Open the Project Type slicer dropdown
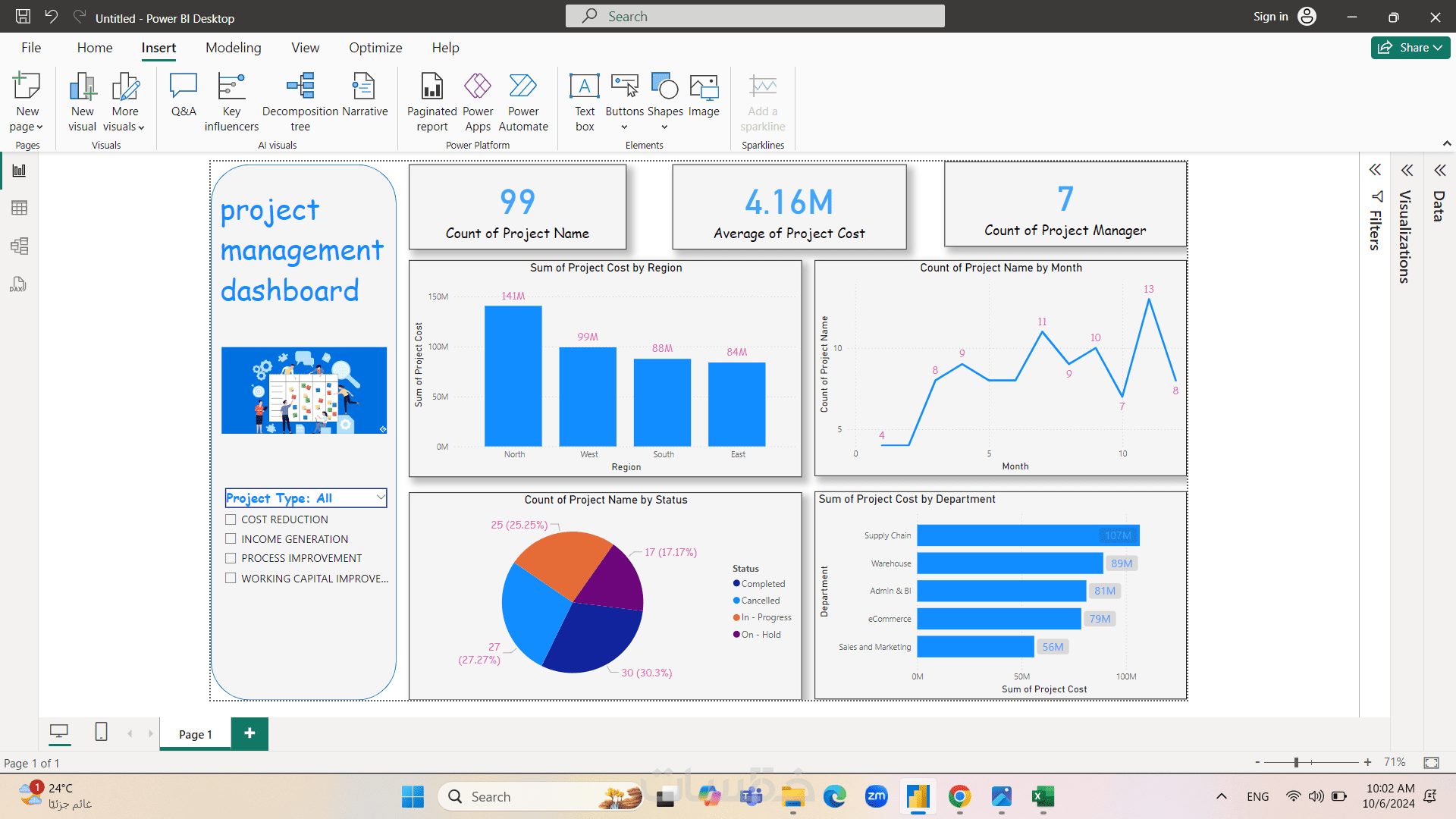The height and width of the screenshot is (819, 1456). click(381, 497)
